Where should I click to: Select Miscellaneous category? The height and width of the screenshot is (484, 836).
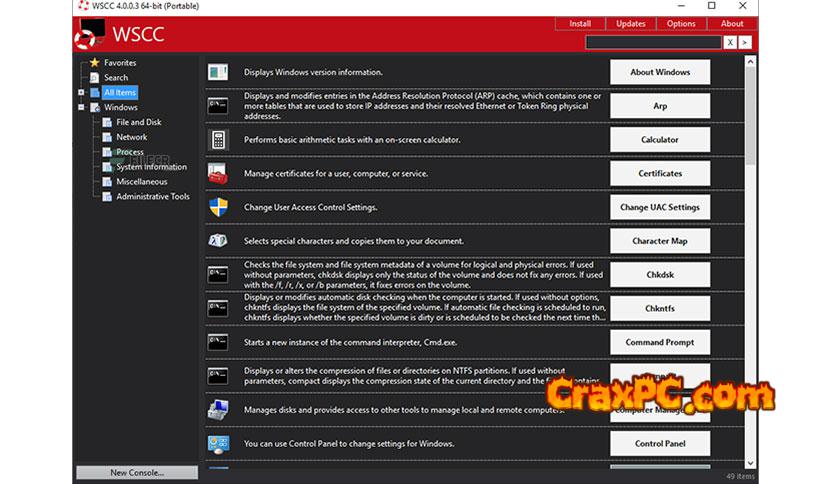(x=142, y=182)
